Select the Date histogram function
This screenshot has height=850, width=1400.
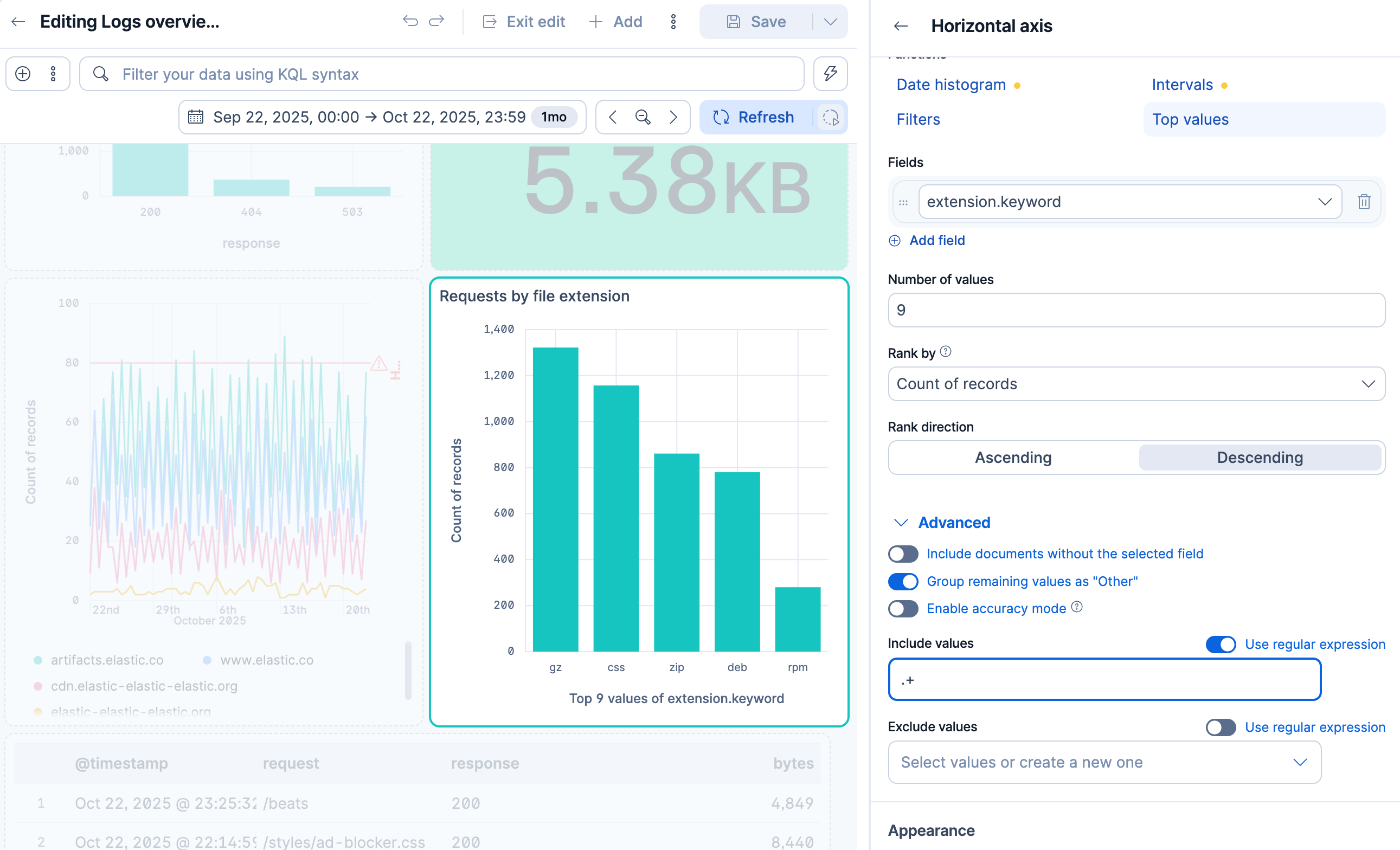[x=951, y=85]
